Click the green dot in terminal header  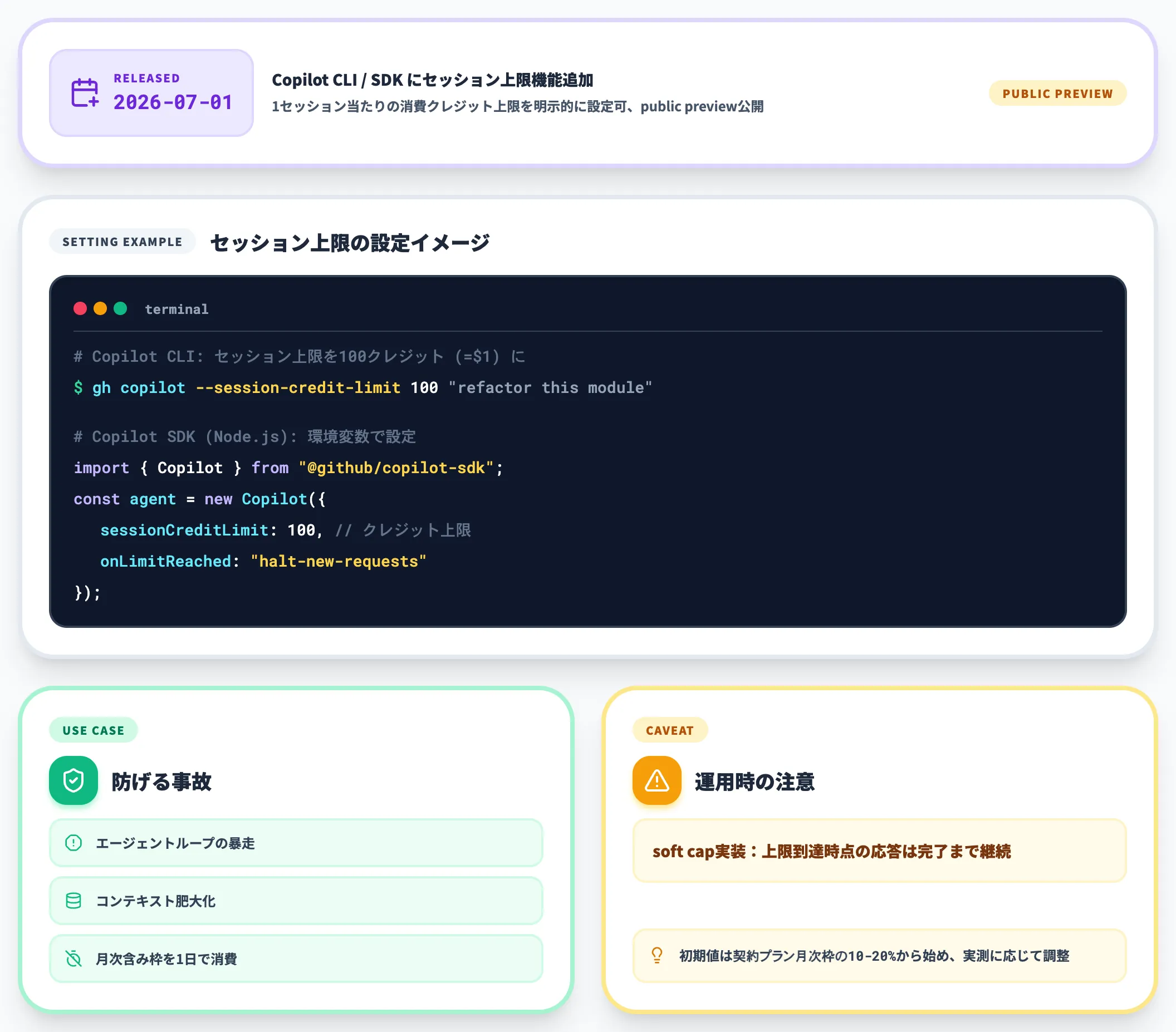pos(120,309)
